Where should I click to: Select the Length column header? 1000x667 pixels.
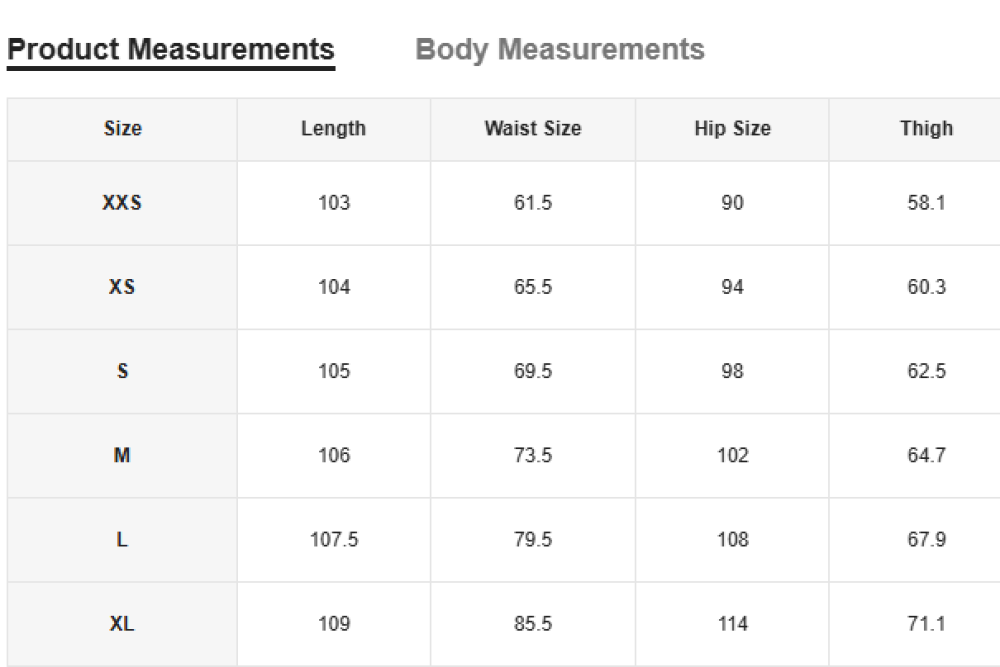click(333, 129)
